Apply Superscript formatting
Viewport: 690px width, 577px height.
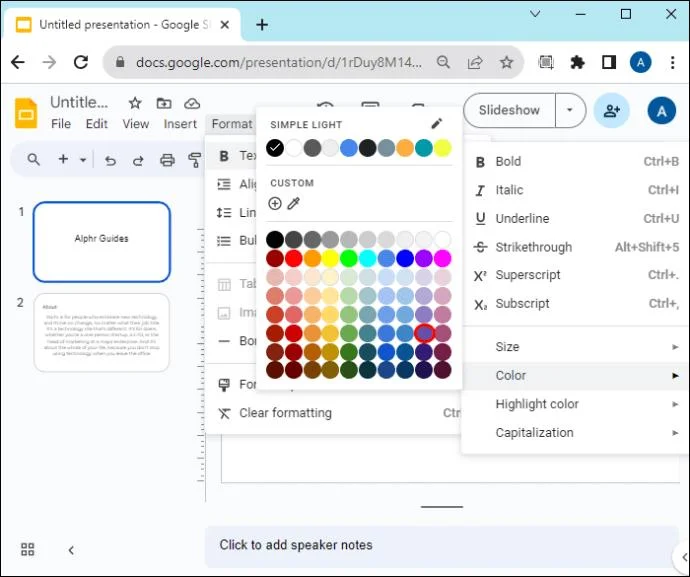coord(576,275)
